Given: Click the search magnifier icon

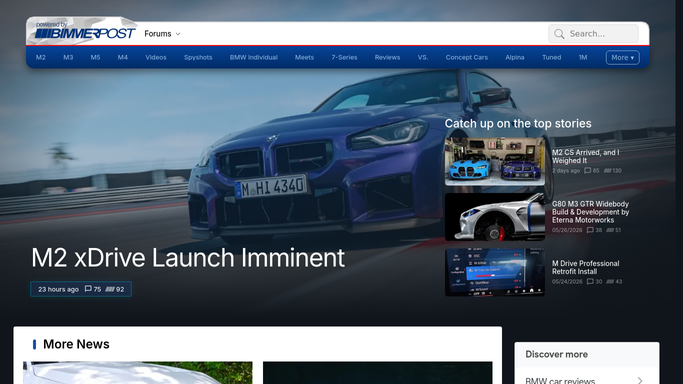Looking at the screenshot, I should pos(559,34).
